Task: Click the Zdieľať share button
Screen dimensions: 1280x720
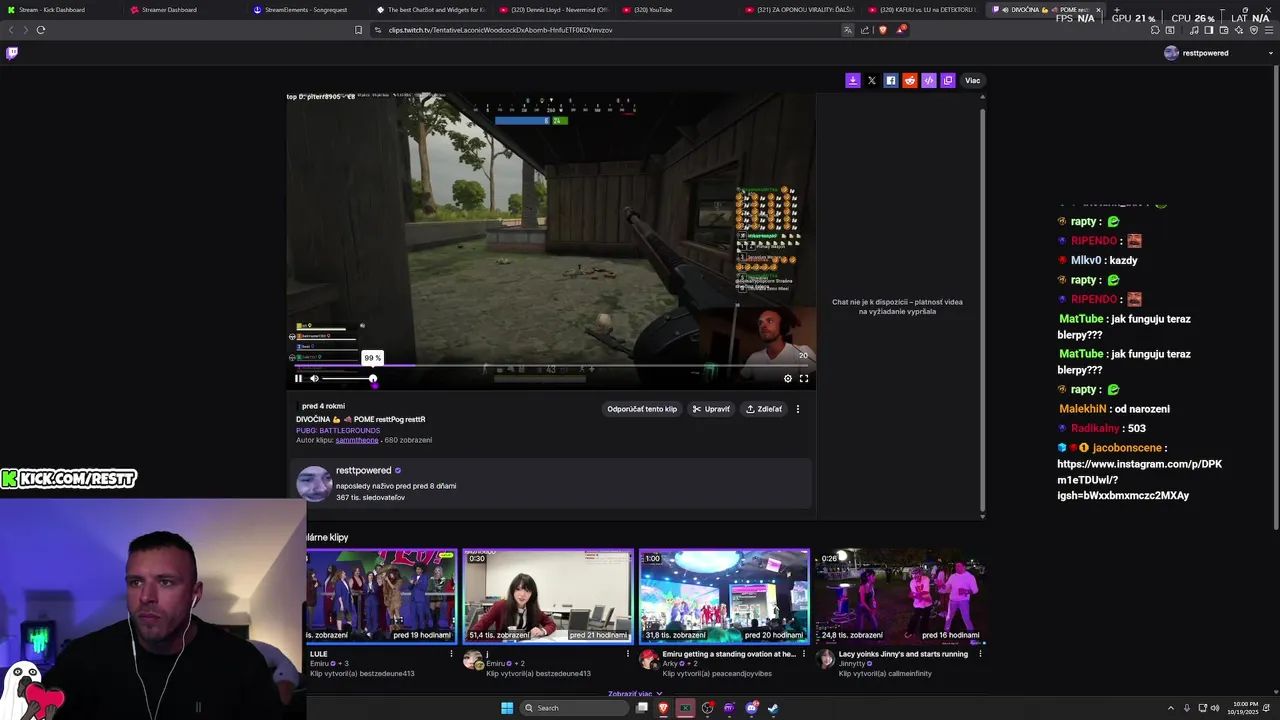Action: pyautogui.click(x=764, y=409)
